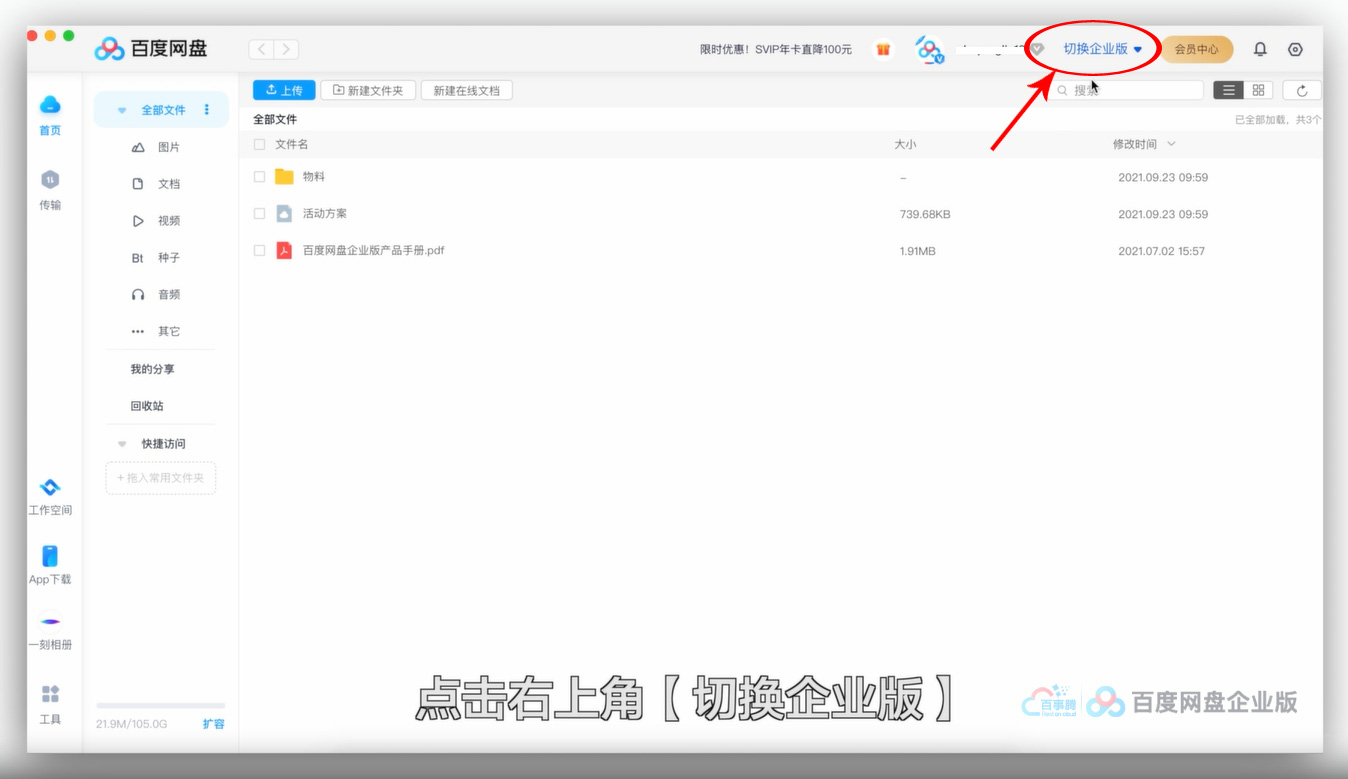Image resolution: width=1348 pixels, height=779 pixels.
Task: Tick the select-all checkbox beside 文件名
Action: (260, 145)
